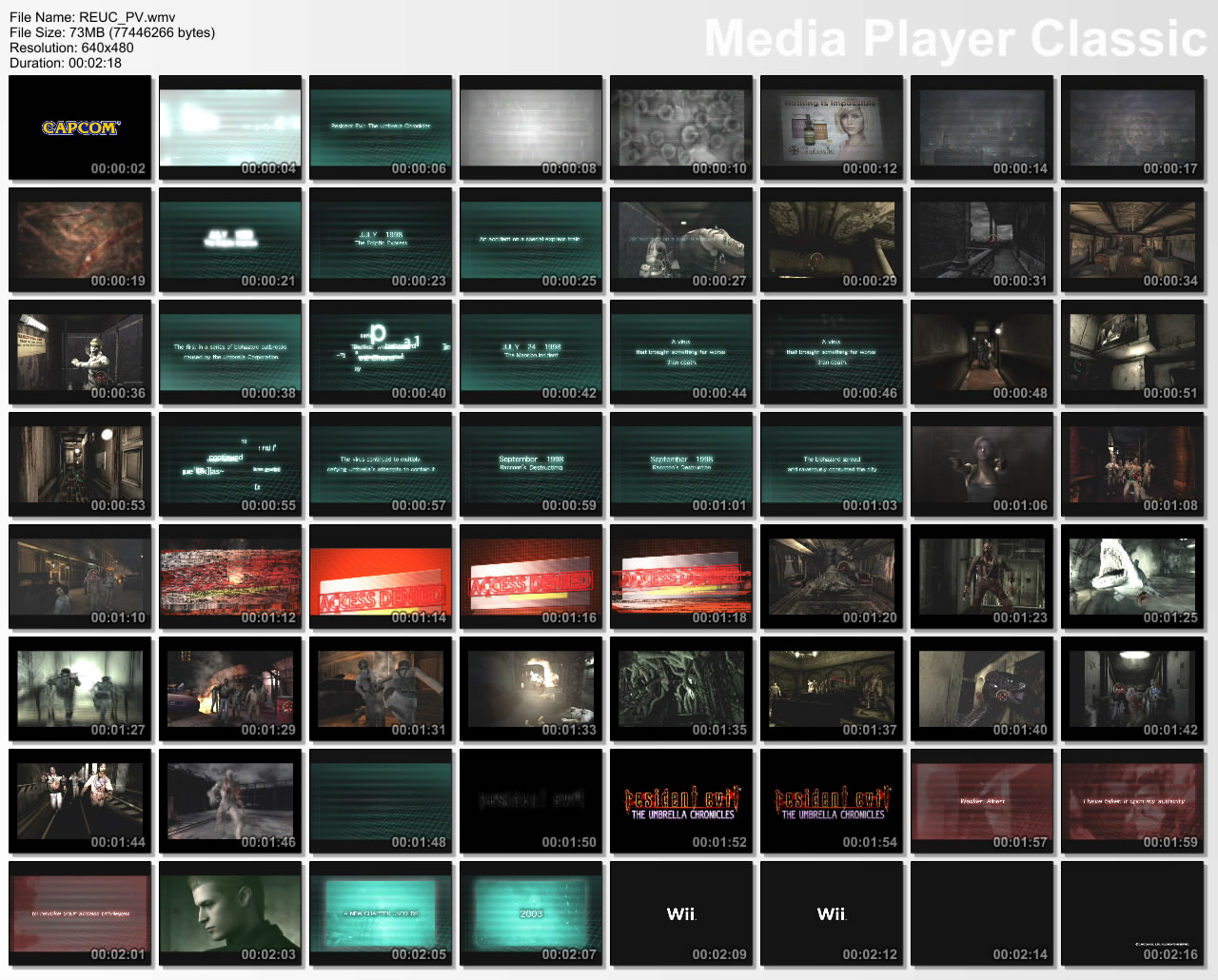The height and width of the screenshot is (980, 1218).
Task: Open the dining car frame at 00:00:34
Action: tap(1132, 240)
